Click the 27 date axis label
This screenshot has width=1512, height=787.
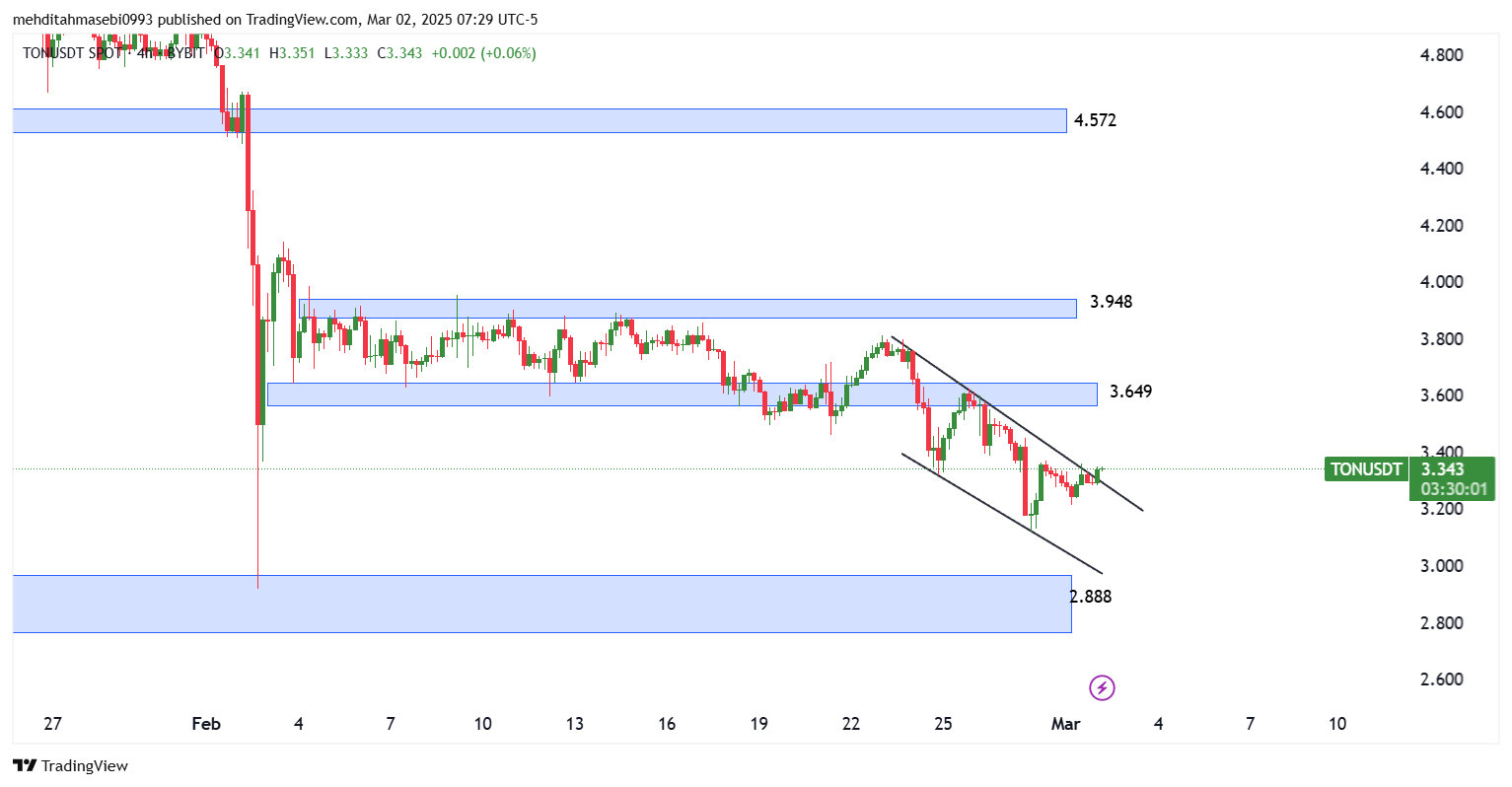click(53, 724)
